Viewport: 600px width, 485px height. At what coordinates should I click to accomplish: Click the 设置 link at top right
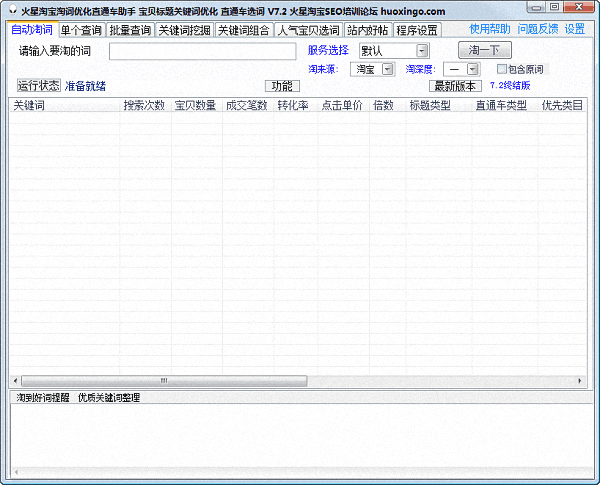tap(575, 29)
